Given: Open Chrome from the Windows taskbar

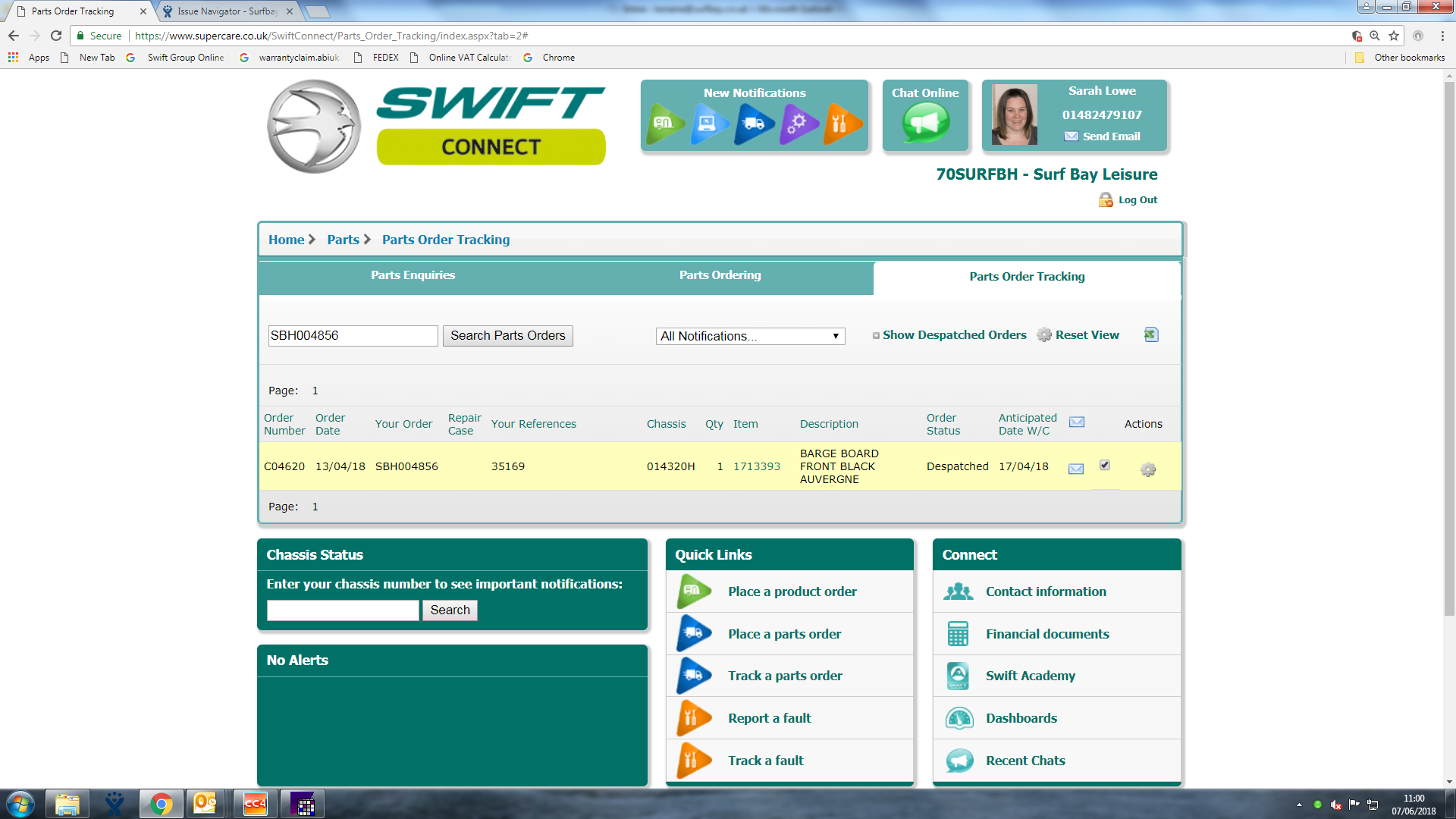Looking at the screenshot, I should click(x=161, y=804).
